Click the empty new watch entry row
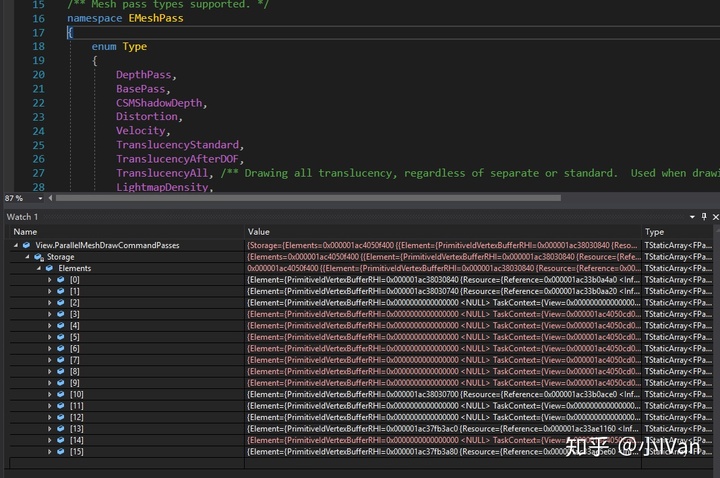The width and height of the screenshot is (720, 478). click(127, 463)
